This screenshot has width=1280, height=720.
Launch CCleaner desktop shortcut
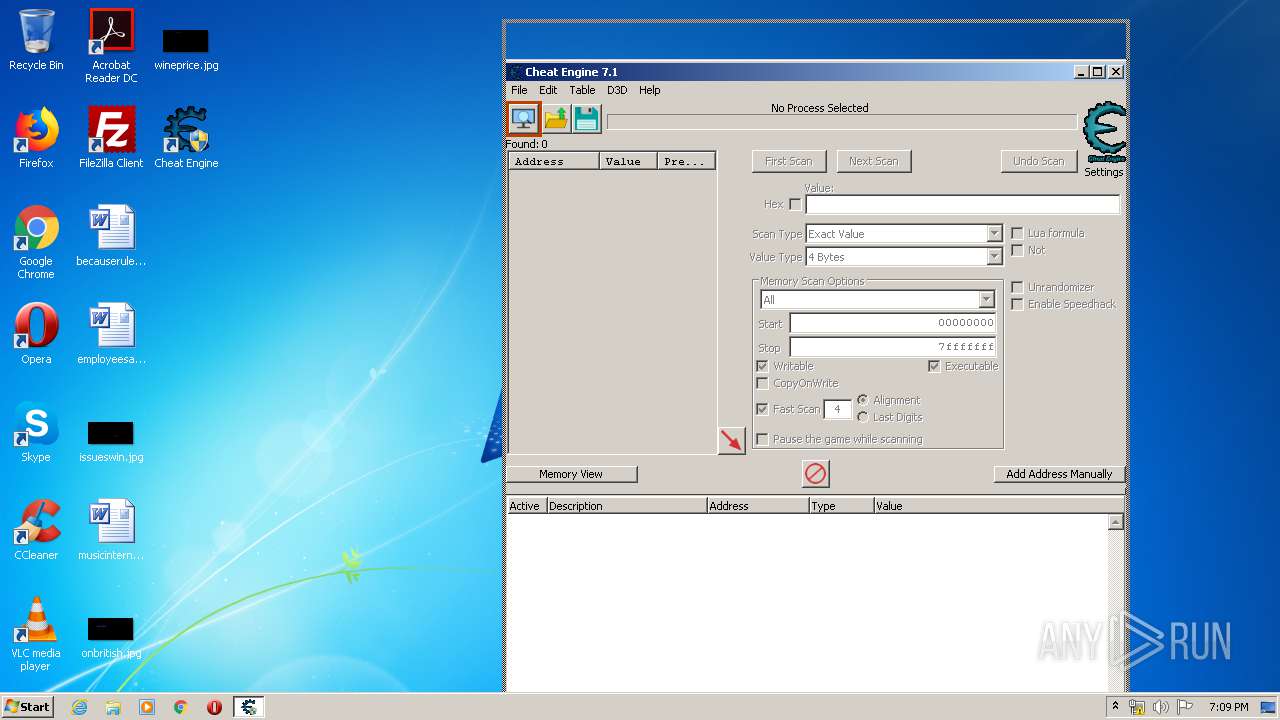click(36, 530)
